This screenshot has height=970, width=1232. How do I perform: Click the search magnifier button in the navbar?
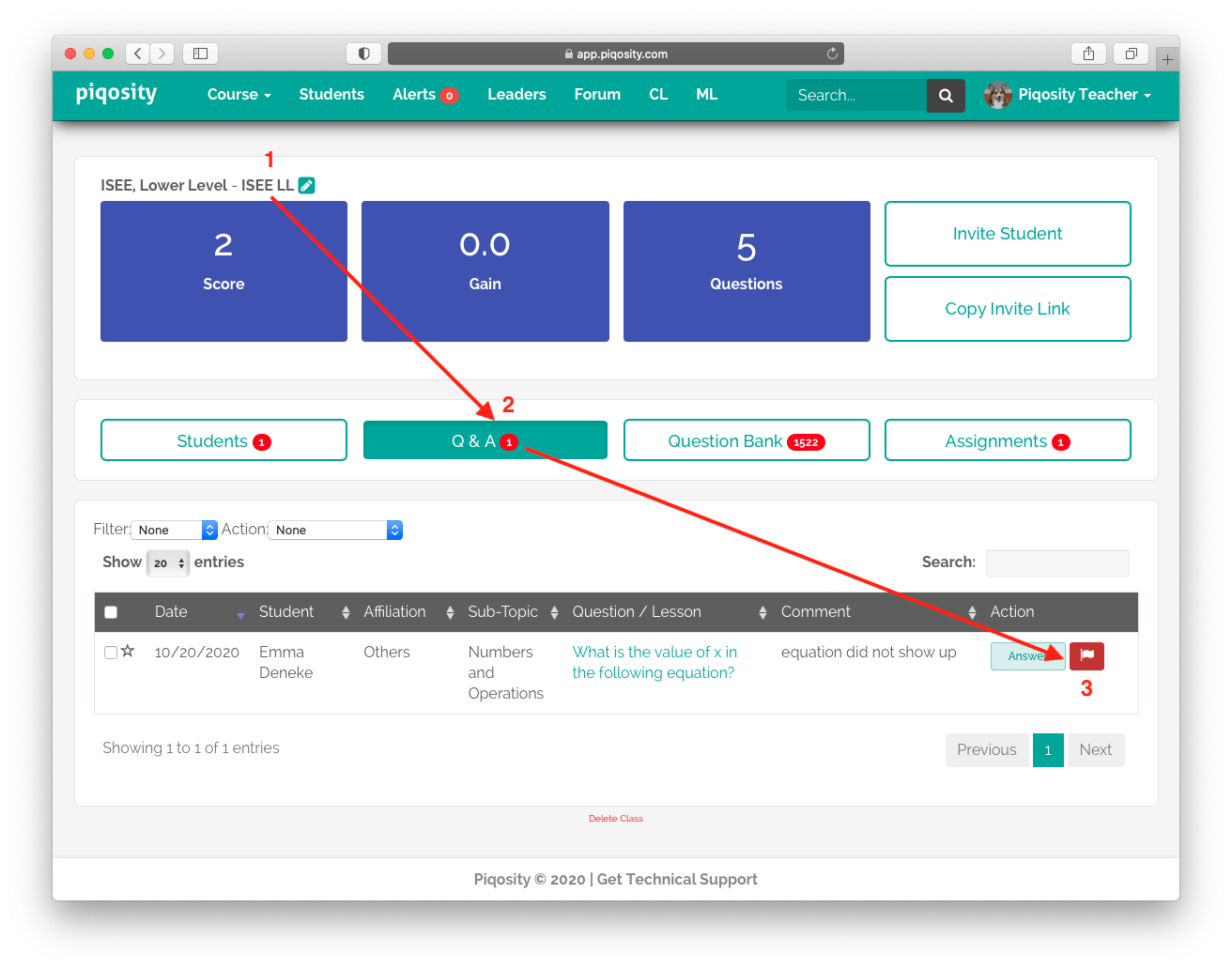point(946,95)
